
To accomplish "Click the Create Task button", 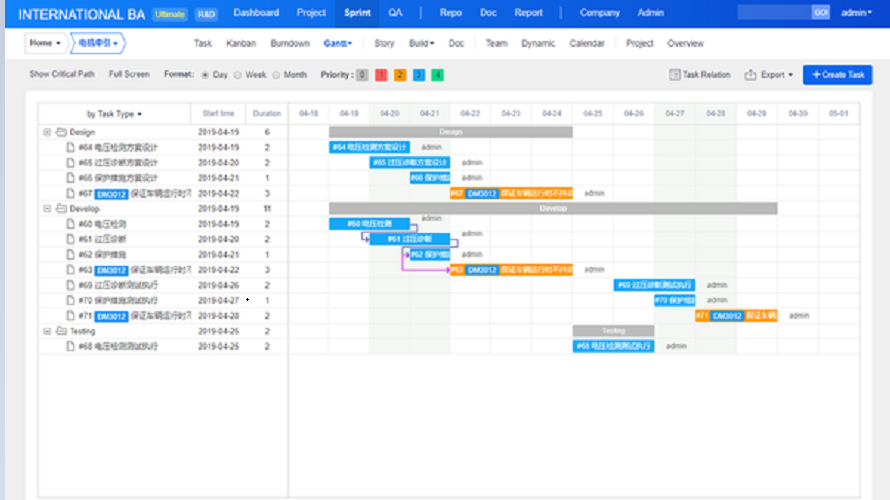I will click(837, 75).
